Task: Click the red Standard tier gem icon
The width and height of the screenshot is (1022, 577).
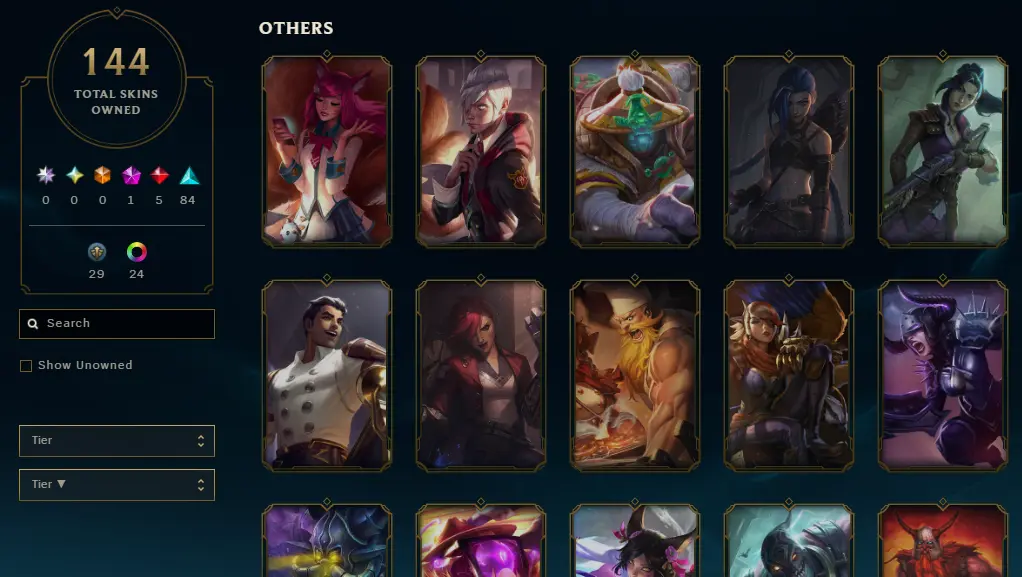Action: 160,175
